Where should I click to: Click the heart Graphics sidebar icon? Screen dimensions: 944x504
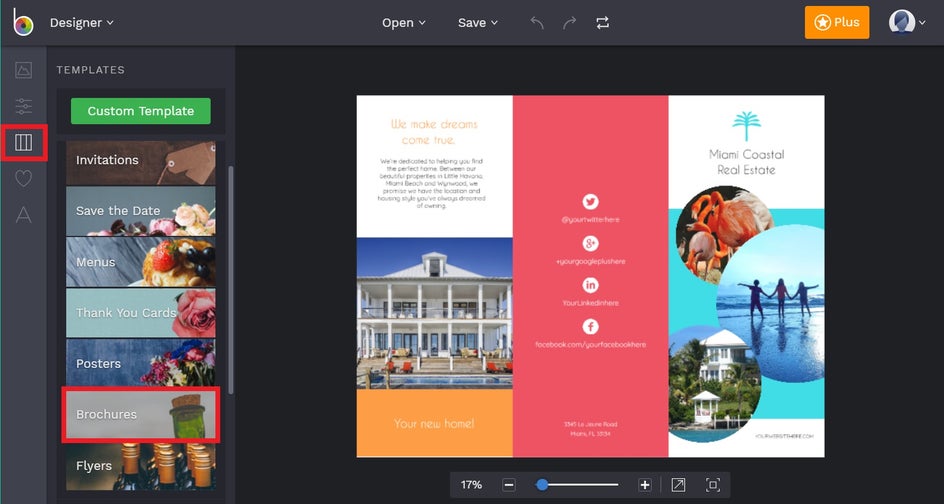23,179
